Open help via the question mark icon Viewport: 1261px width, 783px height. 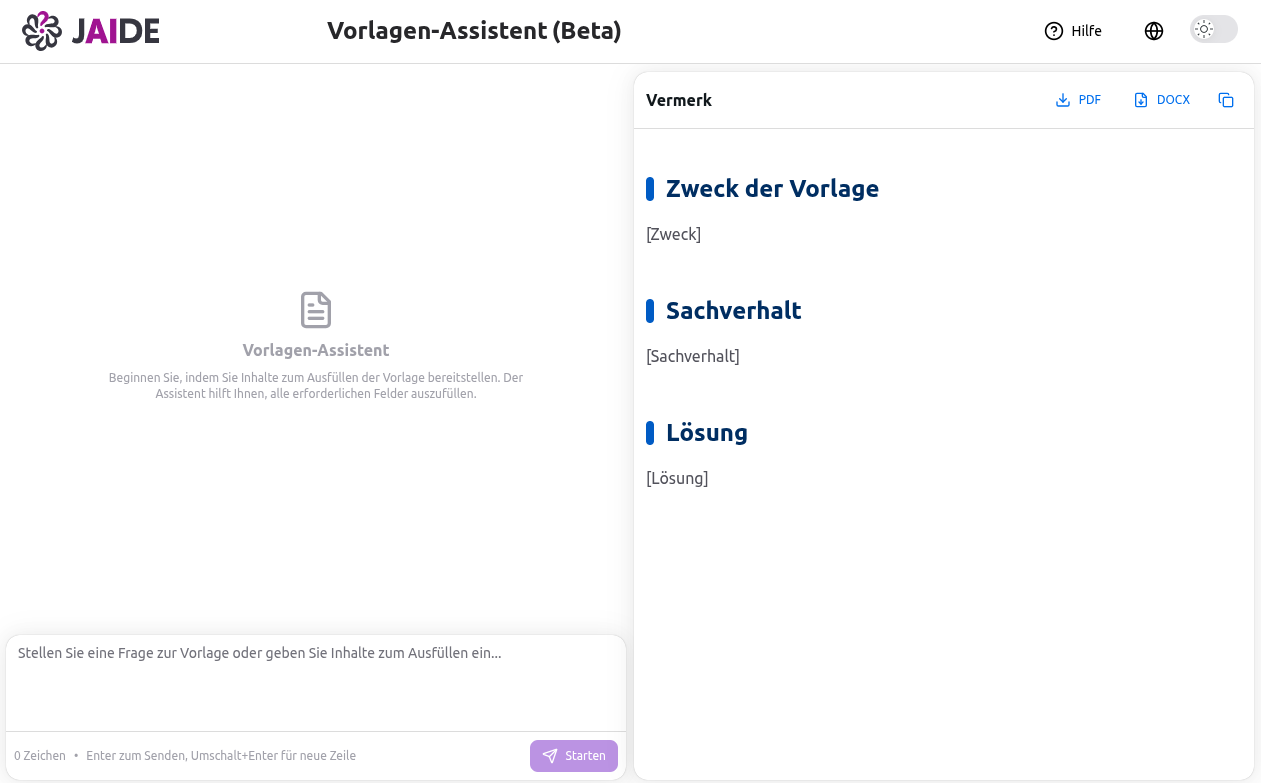[1053, 31]
